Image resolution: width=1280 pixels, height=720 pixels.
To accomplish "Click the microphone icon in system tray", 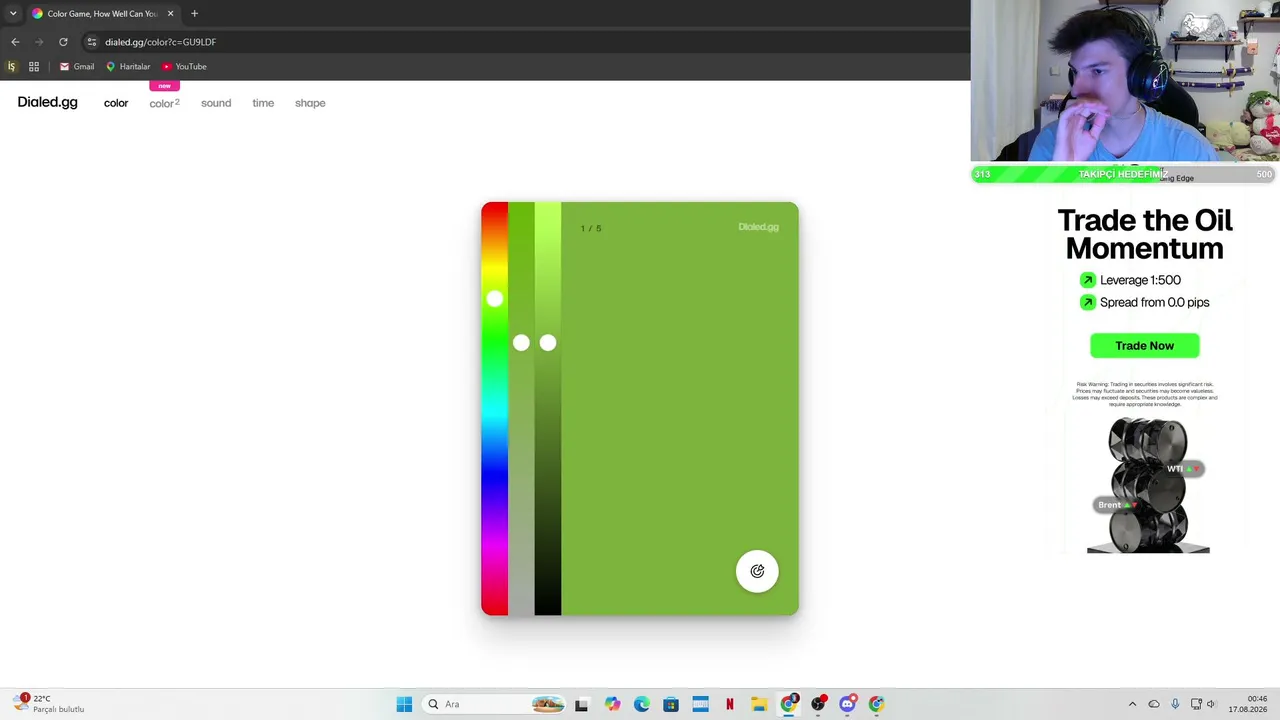I will (x=1175, y=704).
